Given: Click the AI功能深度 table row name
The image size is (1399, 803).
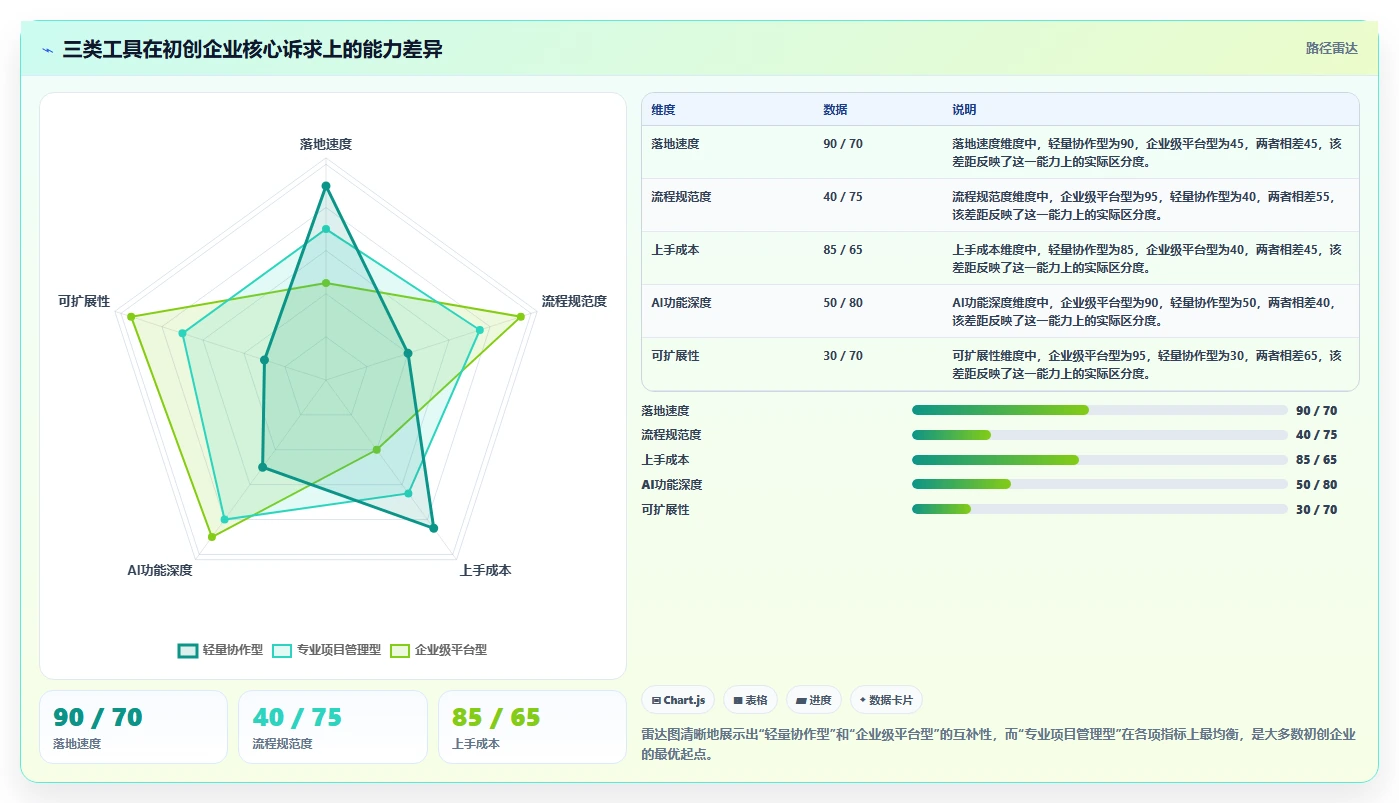Looking at the screenshot, I should [681, 303].
